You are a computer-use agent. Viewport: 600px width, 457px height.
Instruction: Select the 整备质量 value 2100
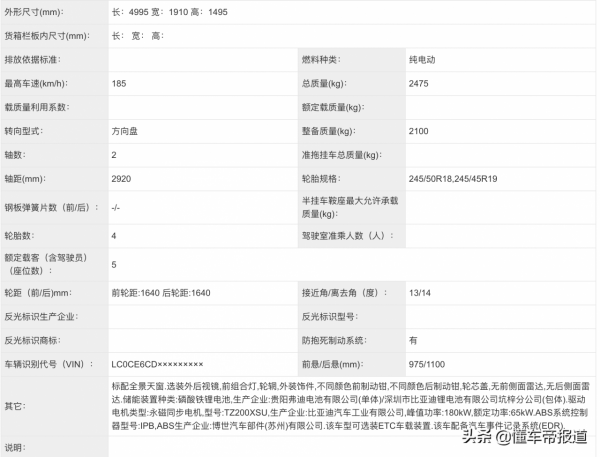pyautogui.click(x=420, y=131)
